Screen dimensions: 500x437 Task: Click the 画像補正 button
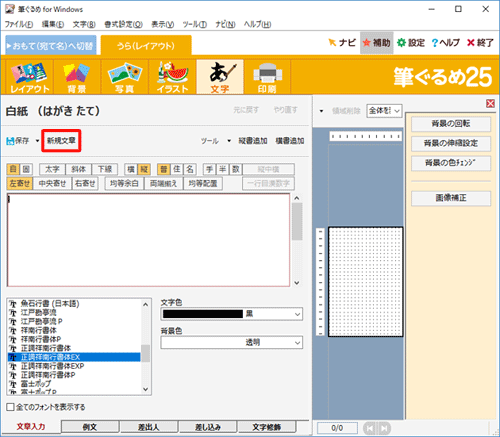(451, 198)
